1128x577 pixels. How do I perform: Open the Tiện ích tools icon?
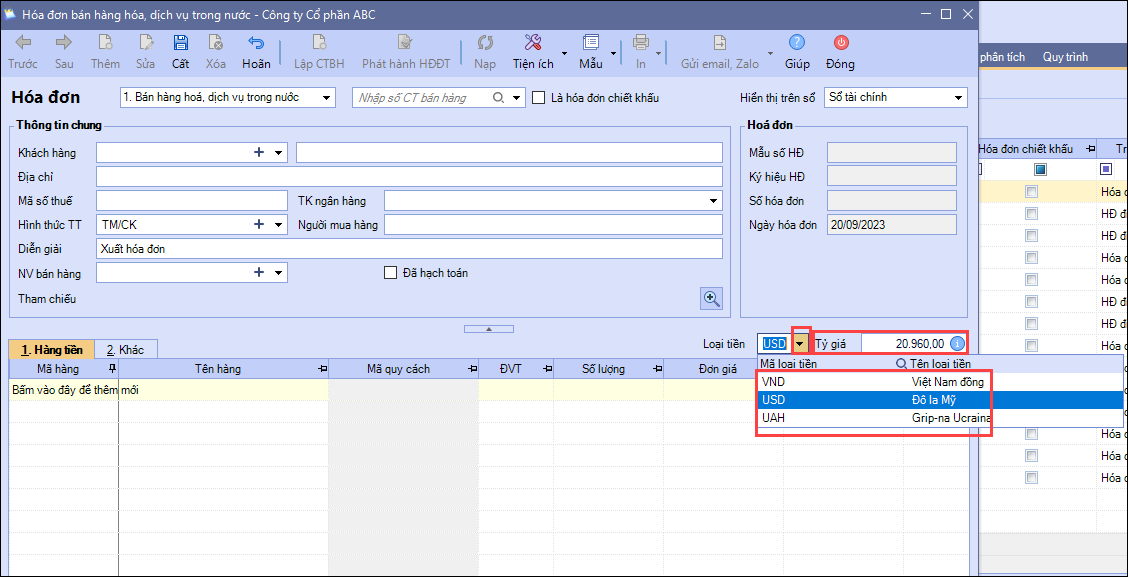click(x=533, y=43)
